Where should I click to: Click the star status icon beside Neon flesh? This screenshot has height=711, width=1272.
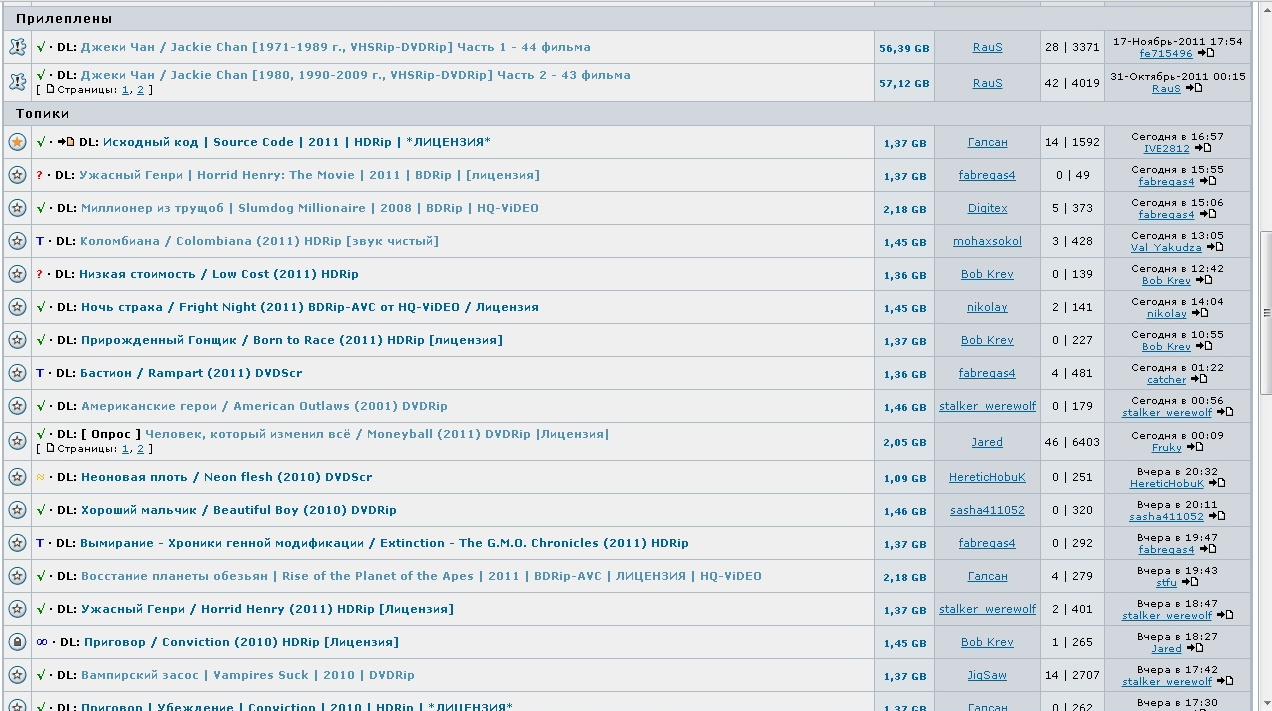pos(17,477)
